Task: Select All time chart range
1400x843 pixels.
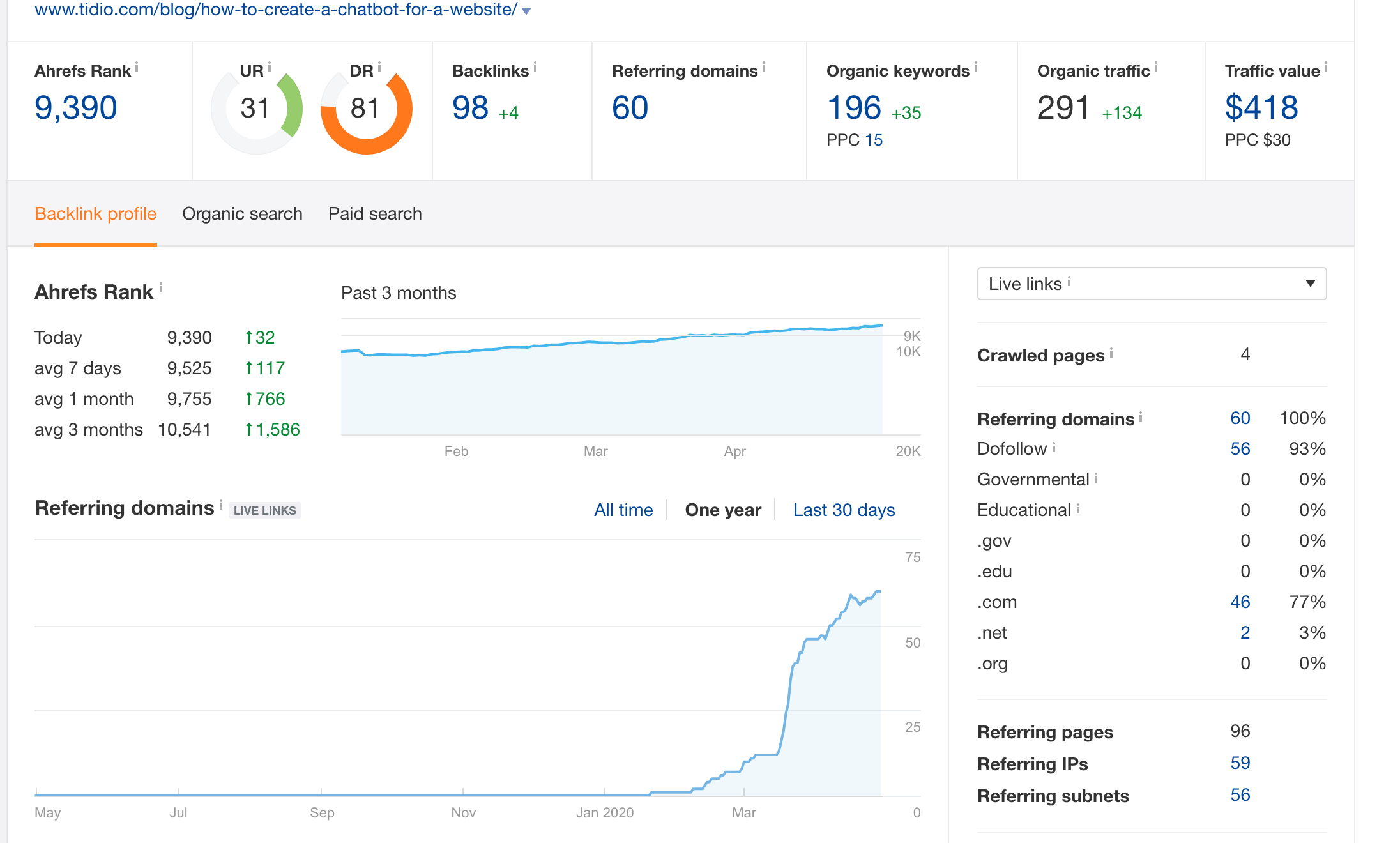Action: (x=623, y=510)
